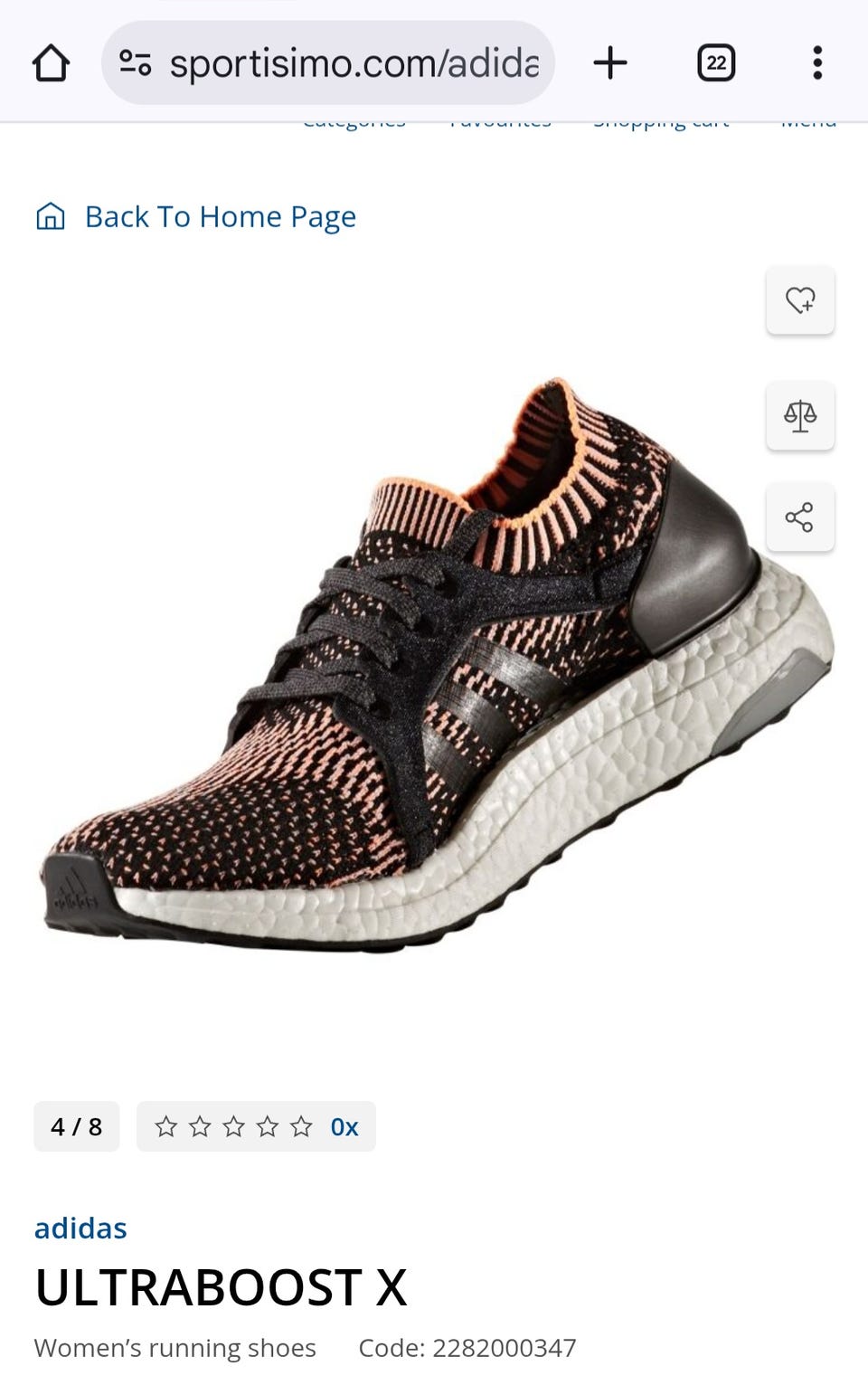Rate with the first star

(x=165, y=1126)
